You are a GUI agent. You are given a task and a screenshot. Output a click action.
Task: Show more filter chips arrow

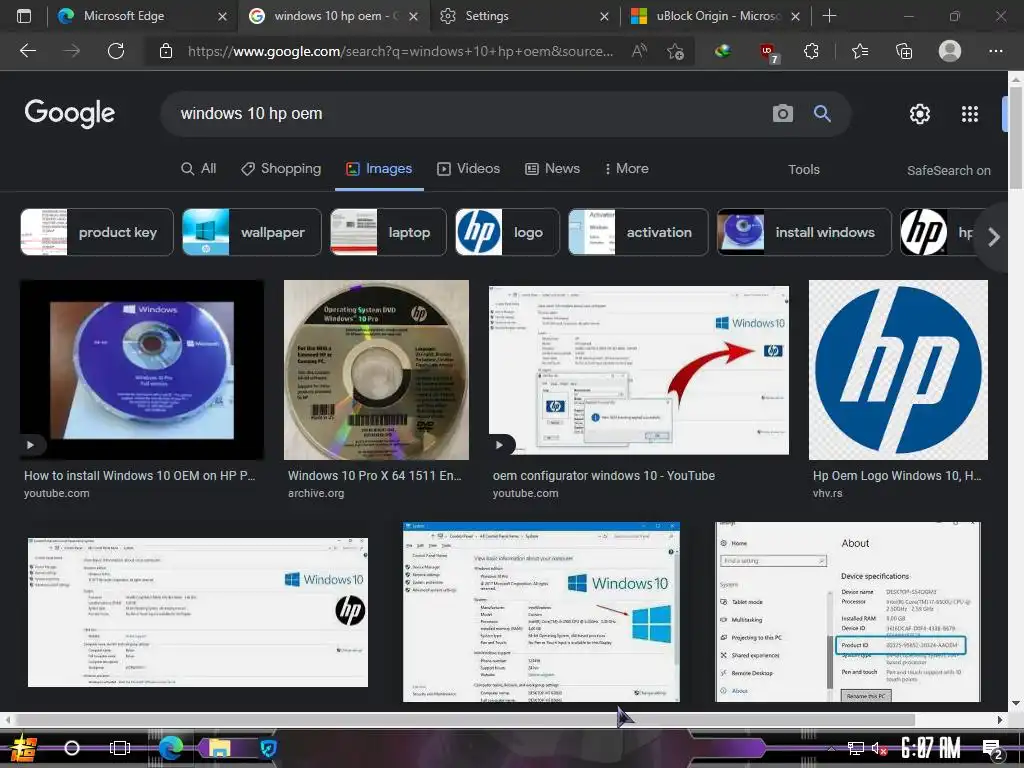coord(993,236)
